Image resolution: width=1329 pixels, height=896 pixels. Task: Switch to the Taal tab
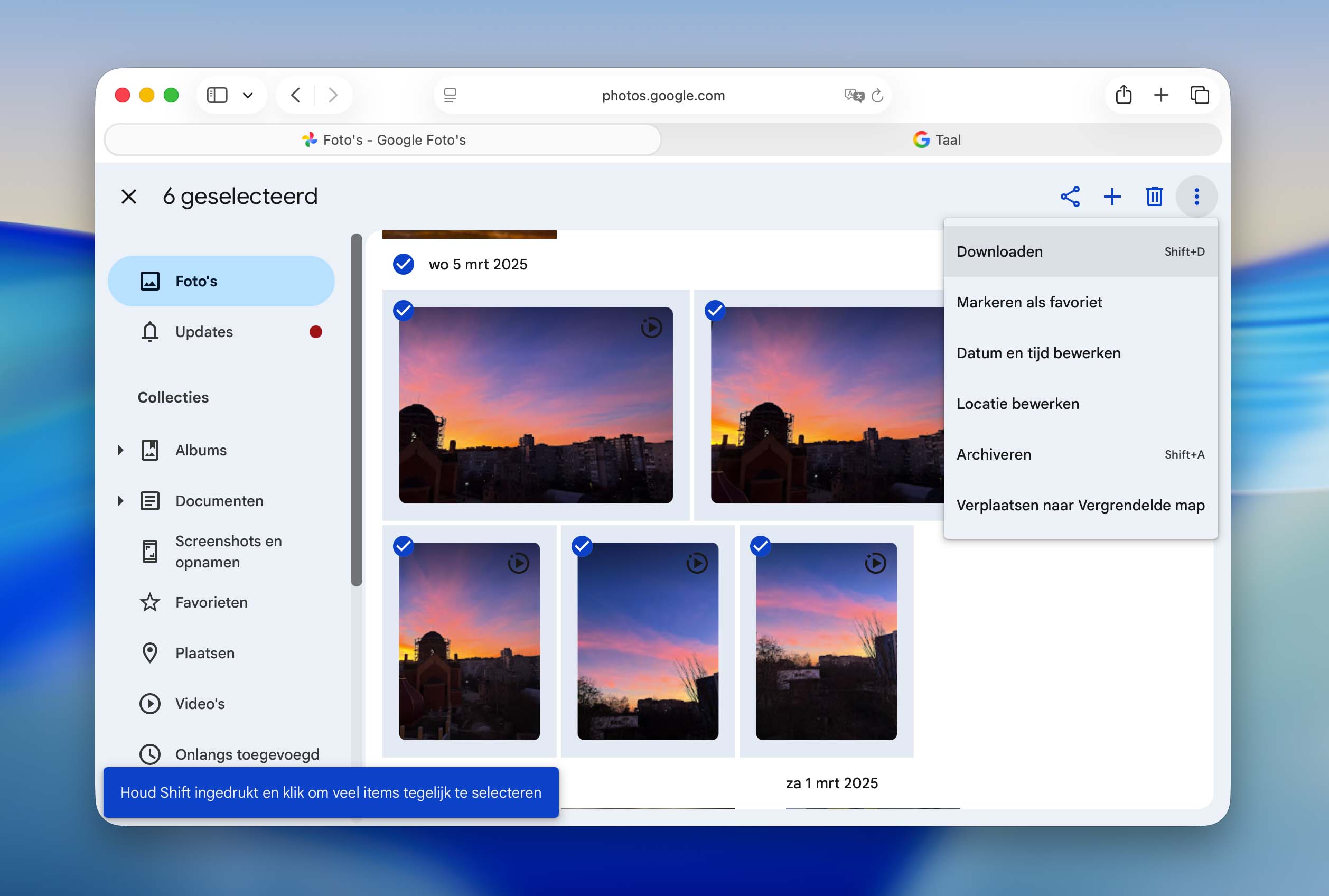[x=937, y=140]
